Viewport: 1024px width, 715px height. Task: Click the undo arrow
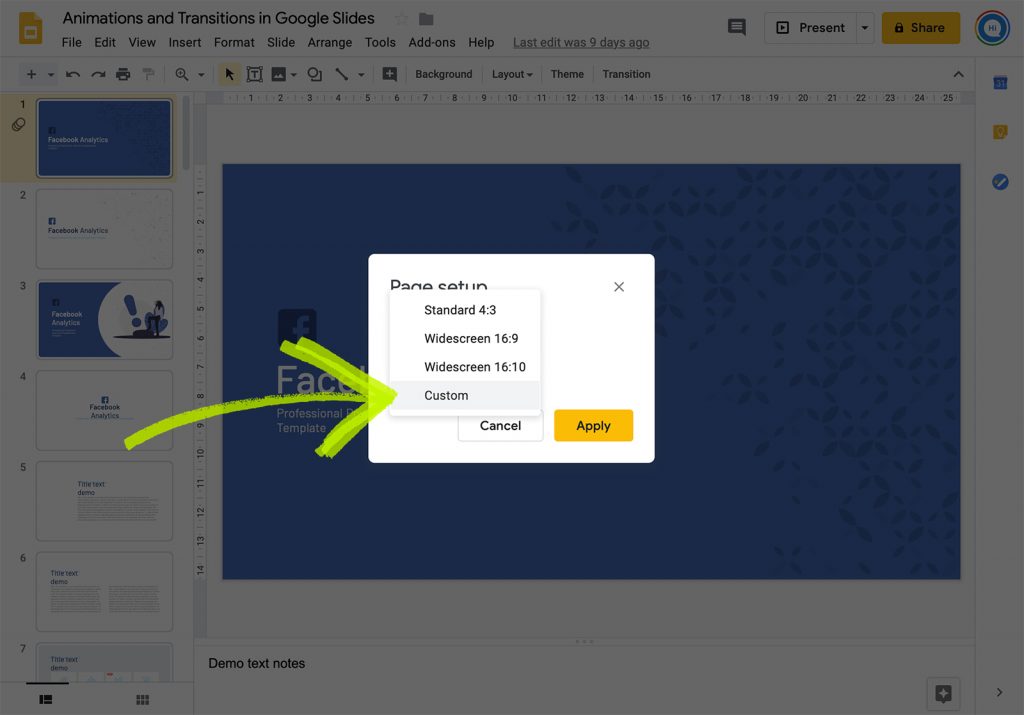coord(72,74)
